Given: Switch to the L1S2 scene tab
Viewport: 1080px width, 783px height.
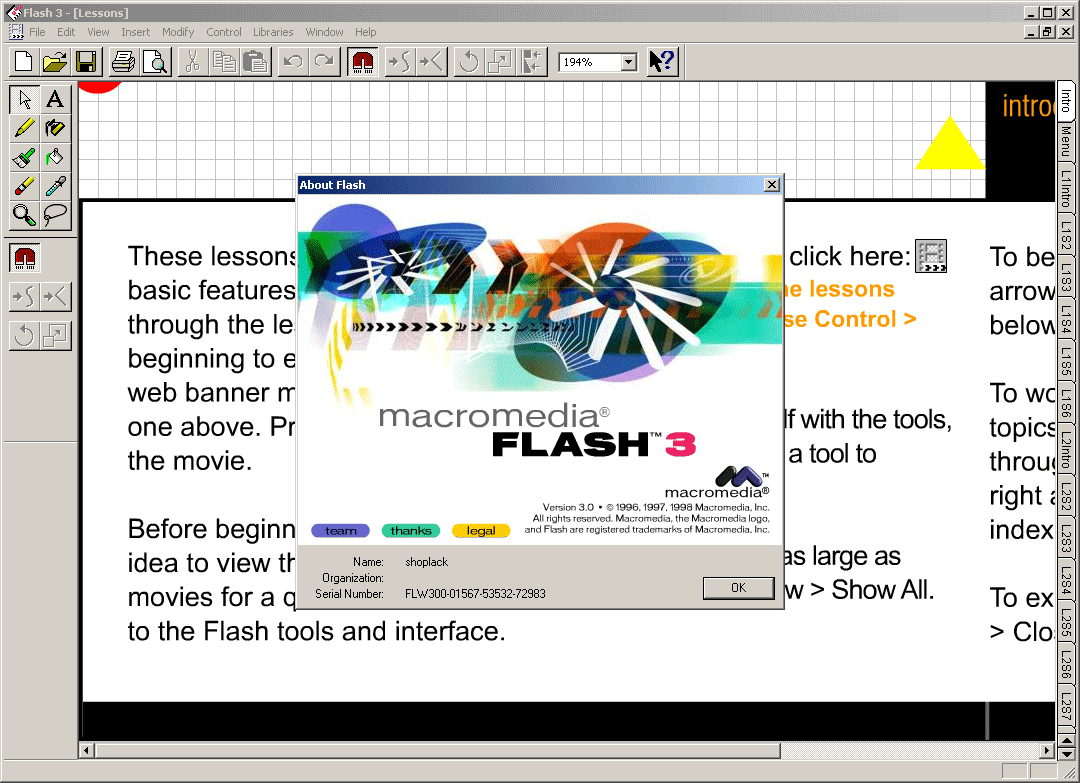Looking at the screenshot, I should 1066,236.
